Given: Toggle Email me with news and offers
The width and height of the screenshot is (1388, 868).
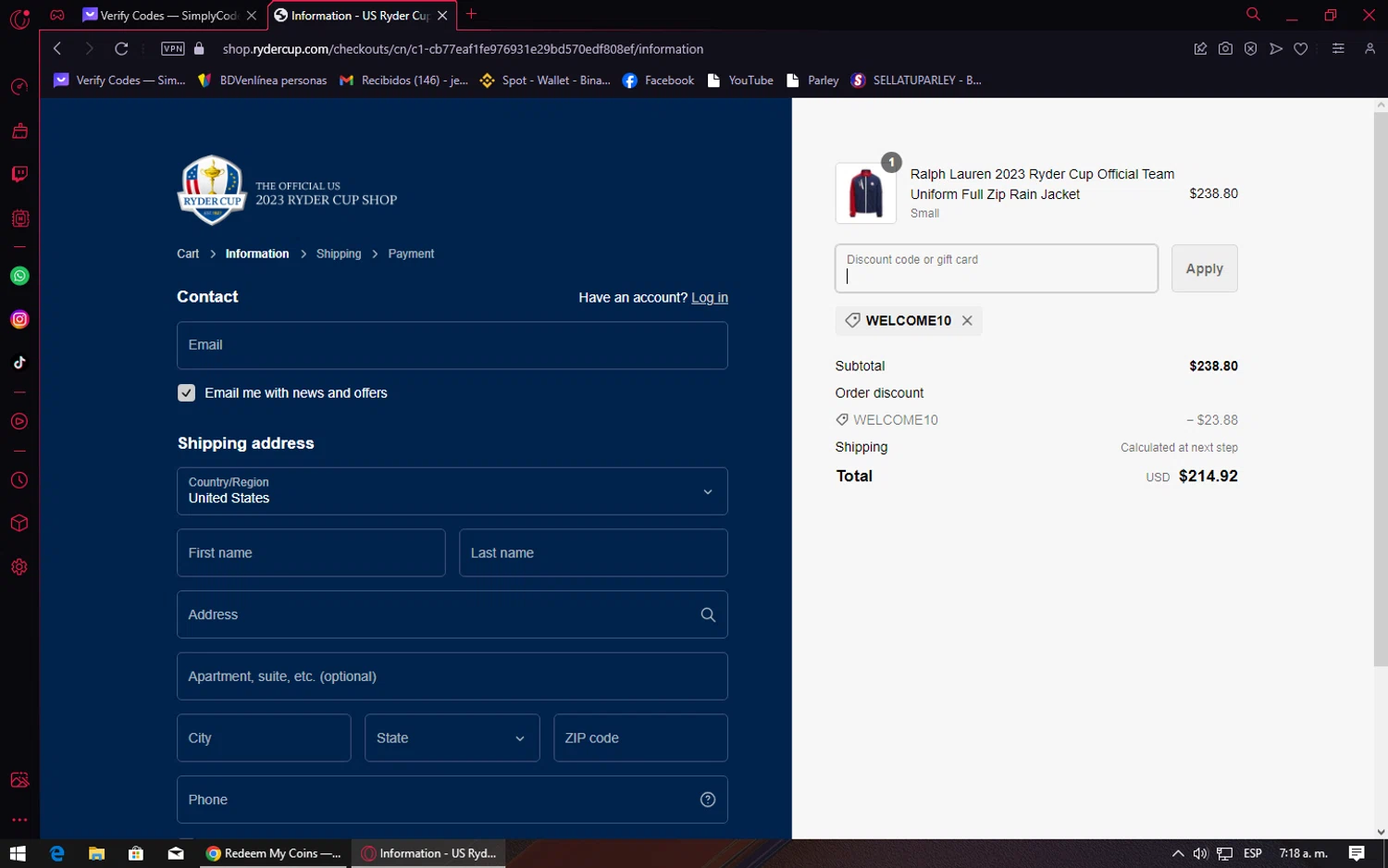Looking at the screenshot, I should [x=186, y=393].
